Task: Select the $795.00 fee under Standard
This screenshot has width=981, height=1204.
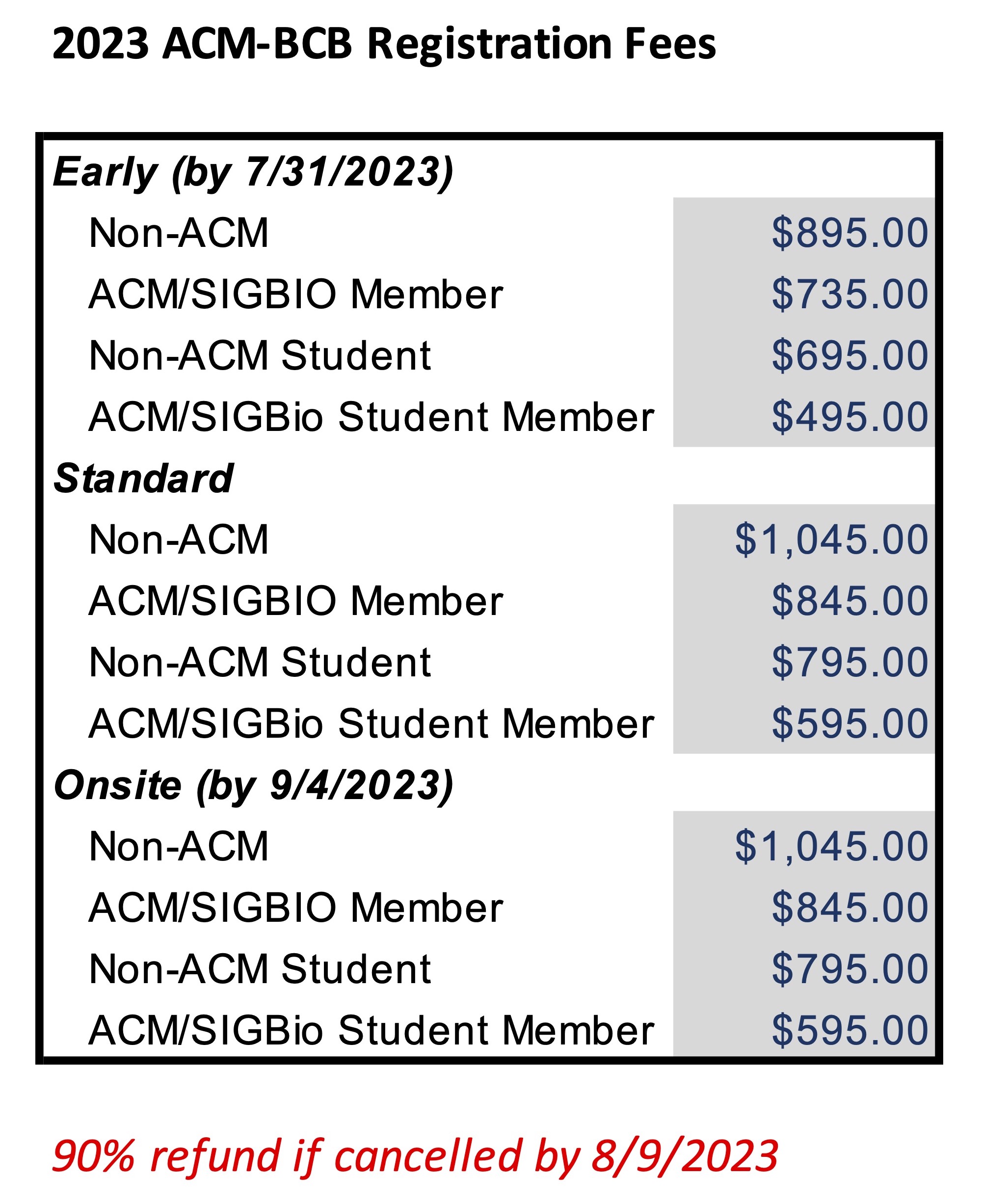Action: (849, 662)
